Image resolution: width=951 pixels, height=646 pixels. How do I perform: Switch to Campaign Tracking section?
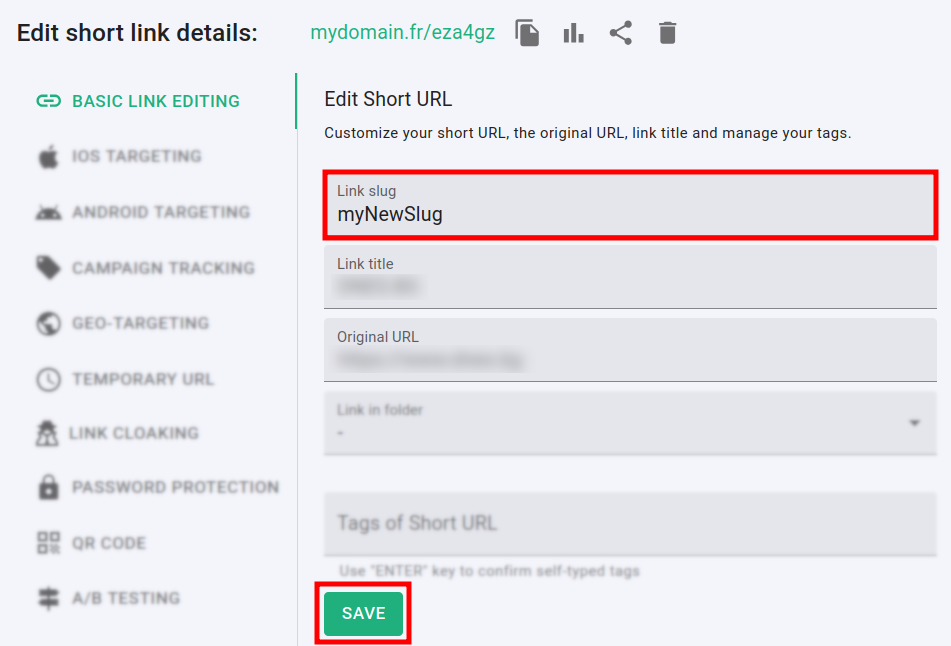click(163, 268)
